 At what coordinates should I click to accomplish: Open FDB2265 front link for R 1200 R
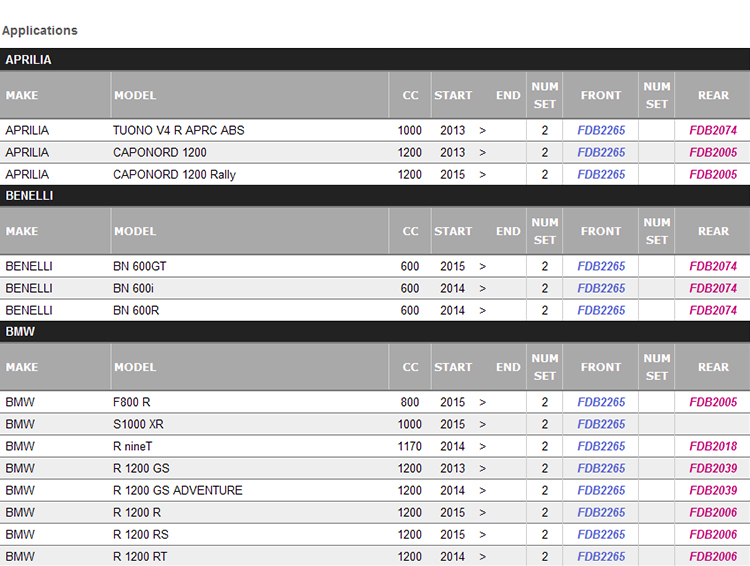[x=601, y=512]
